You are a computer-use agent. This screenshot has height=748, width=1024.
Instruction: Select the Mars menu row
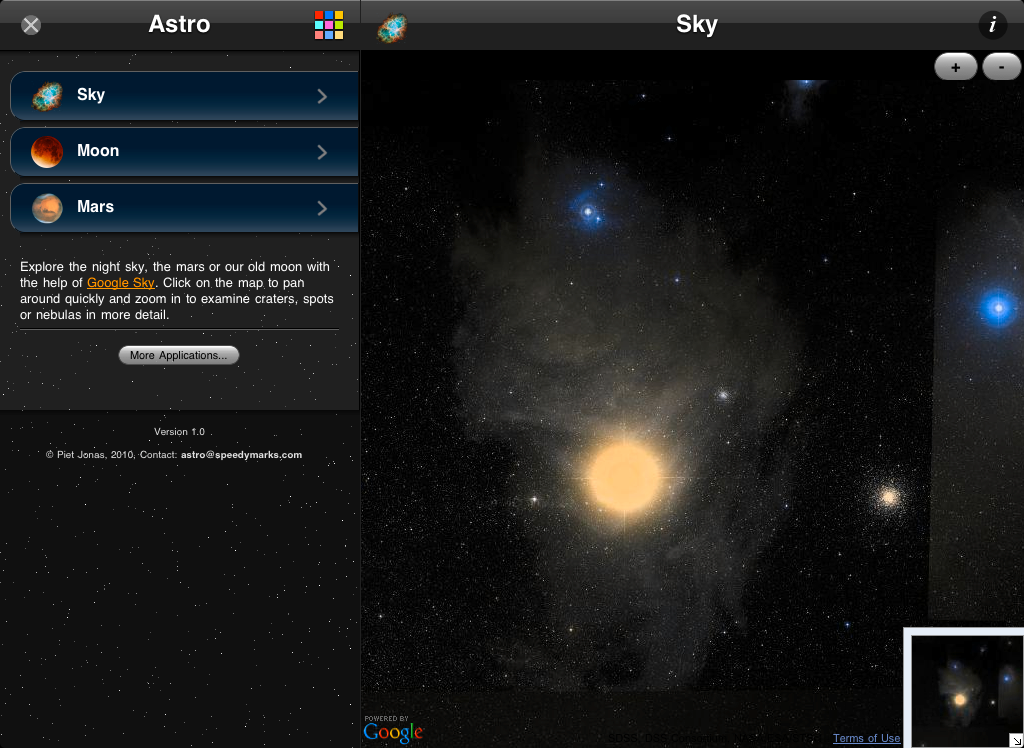point(184,208)
